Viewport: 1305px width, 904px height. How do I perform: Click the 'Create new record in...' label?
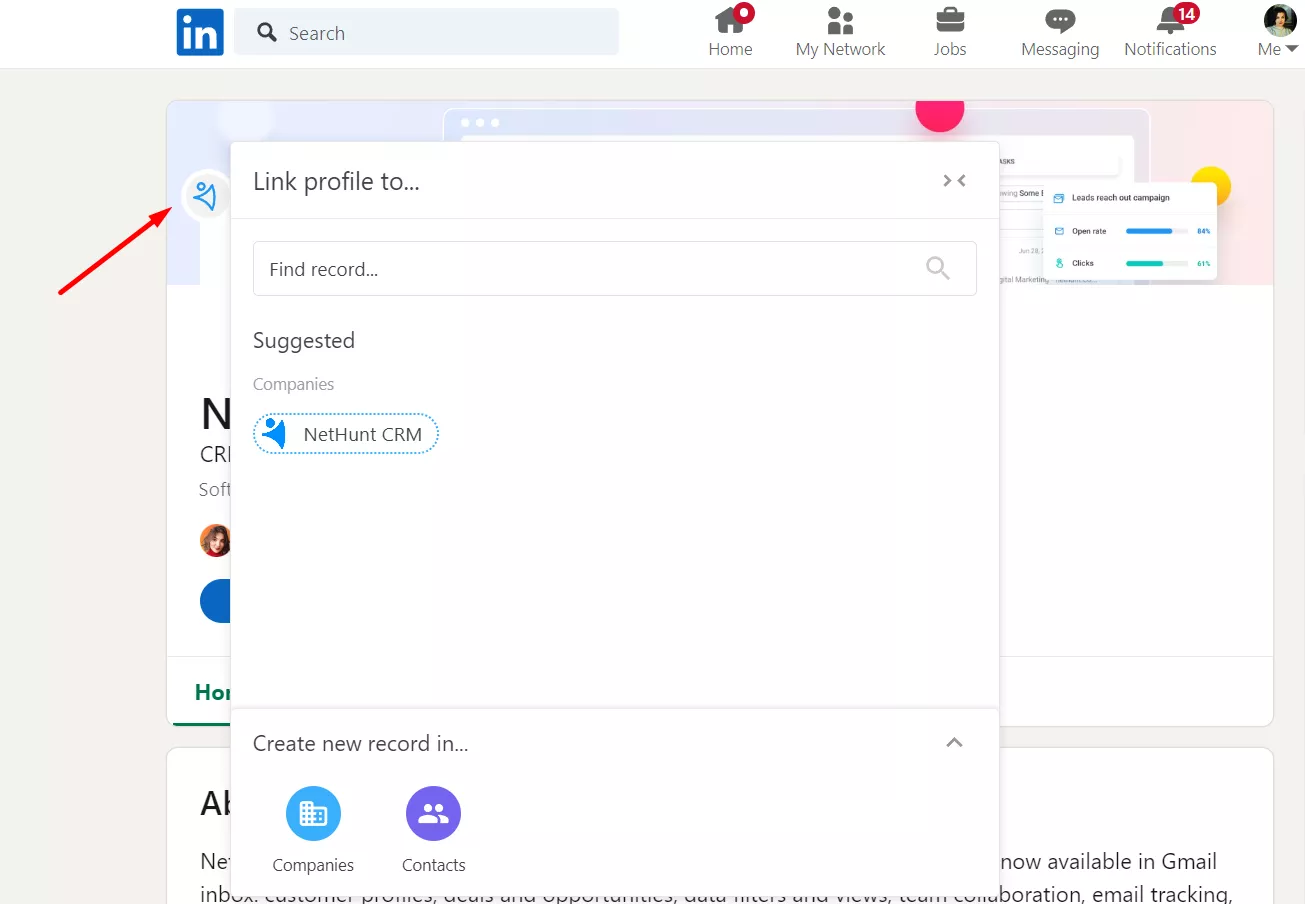tap(361, 743)
